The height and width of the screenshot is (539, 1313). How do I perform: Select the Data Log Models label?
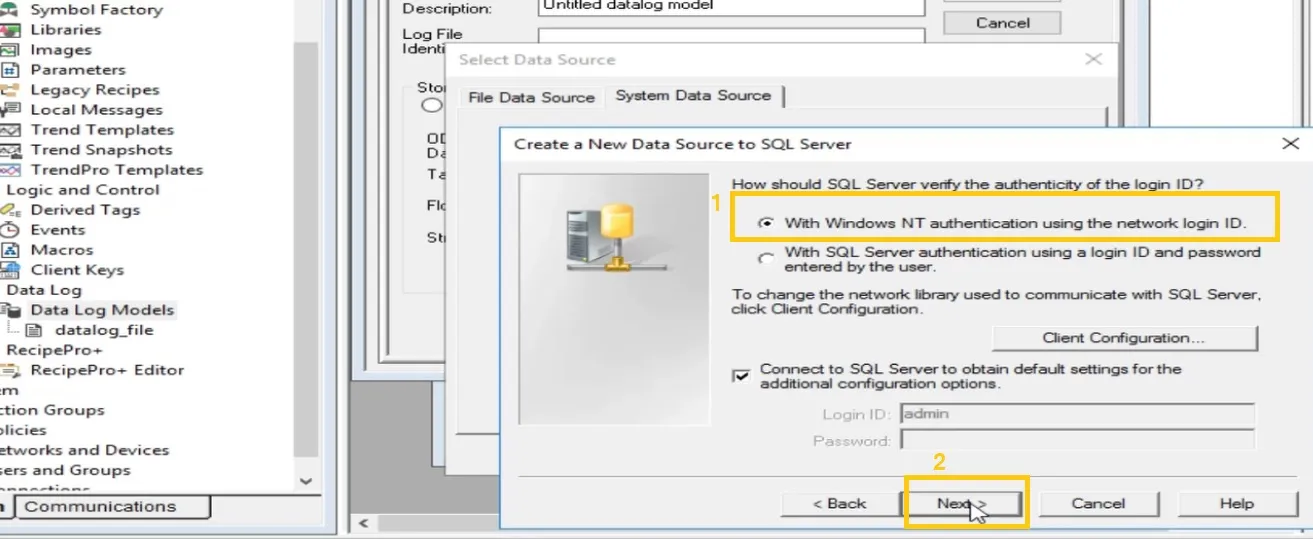point(102,310)
